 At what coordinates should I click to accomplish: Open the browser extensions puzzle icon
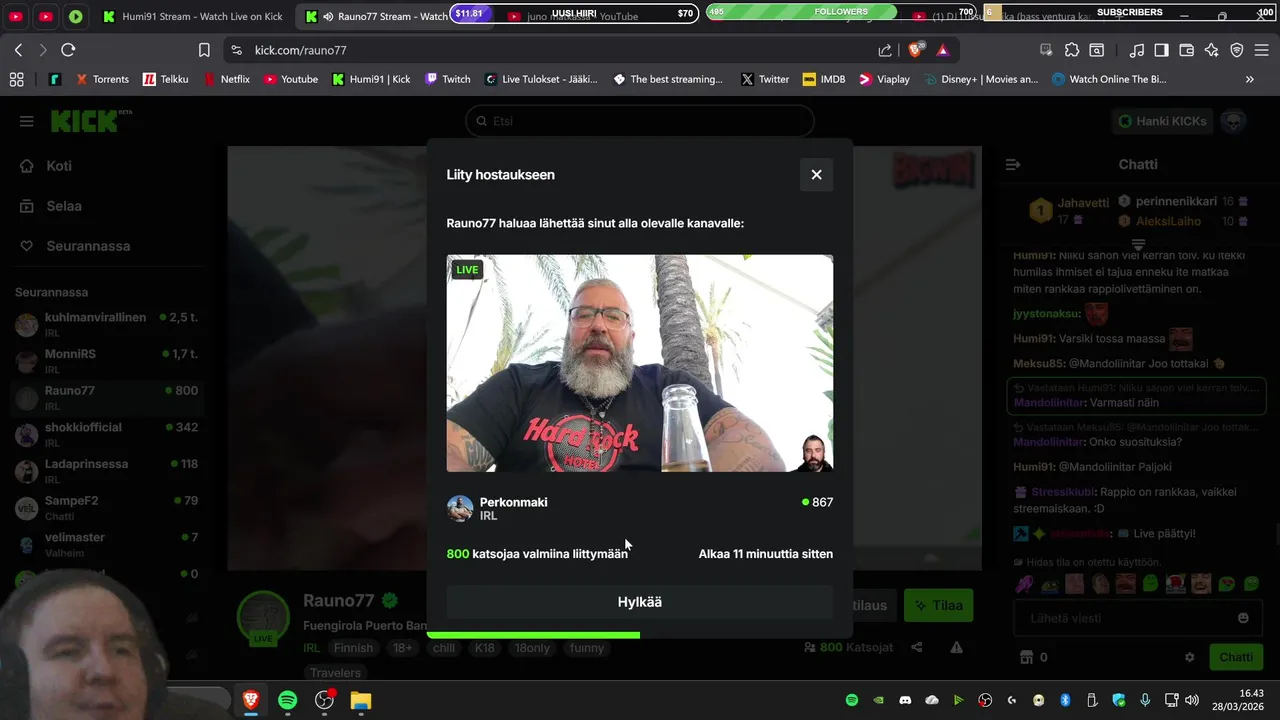pos(1072,50)
